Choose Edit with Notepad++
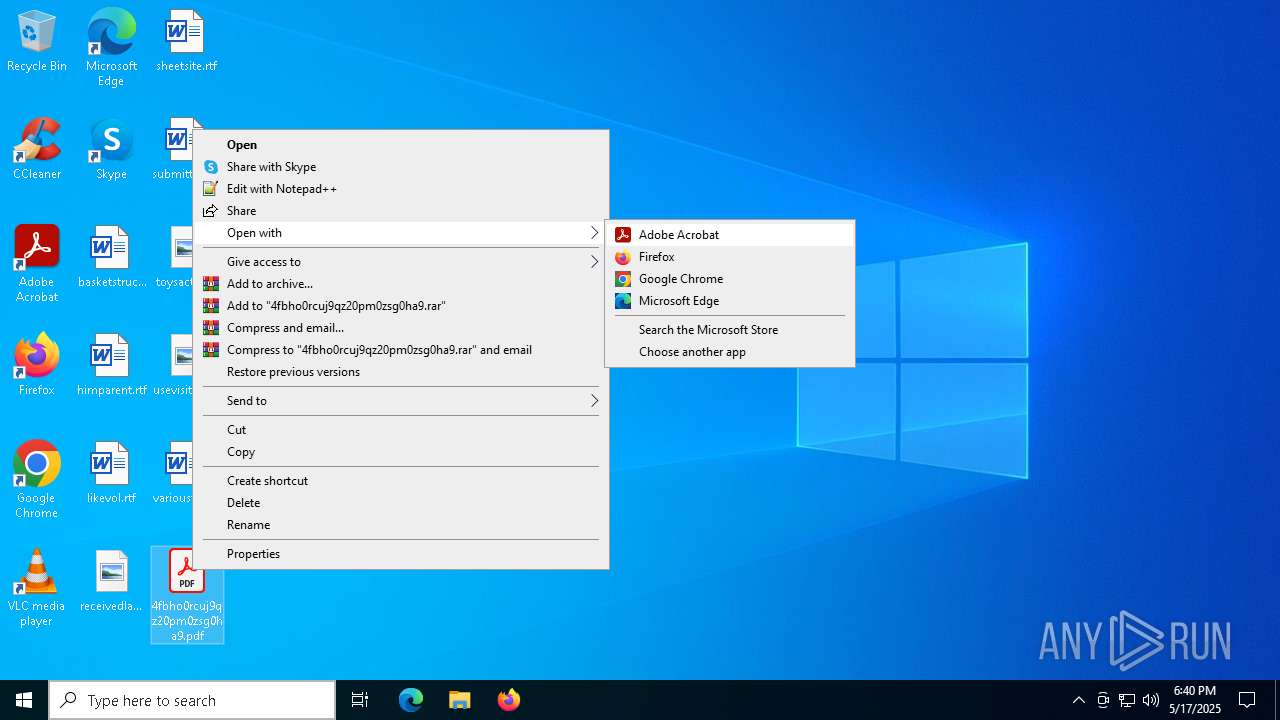Image resolution: width=1280 pixels, height=720 pixels. click(401, 189)
